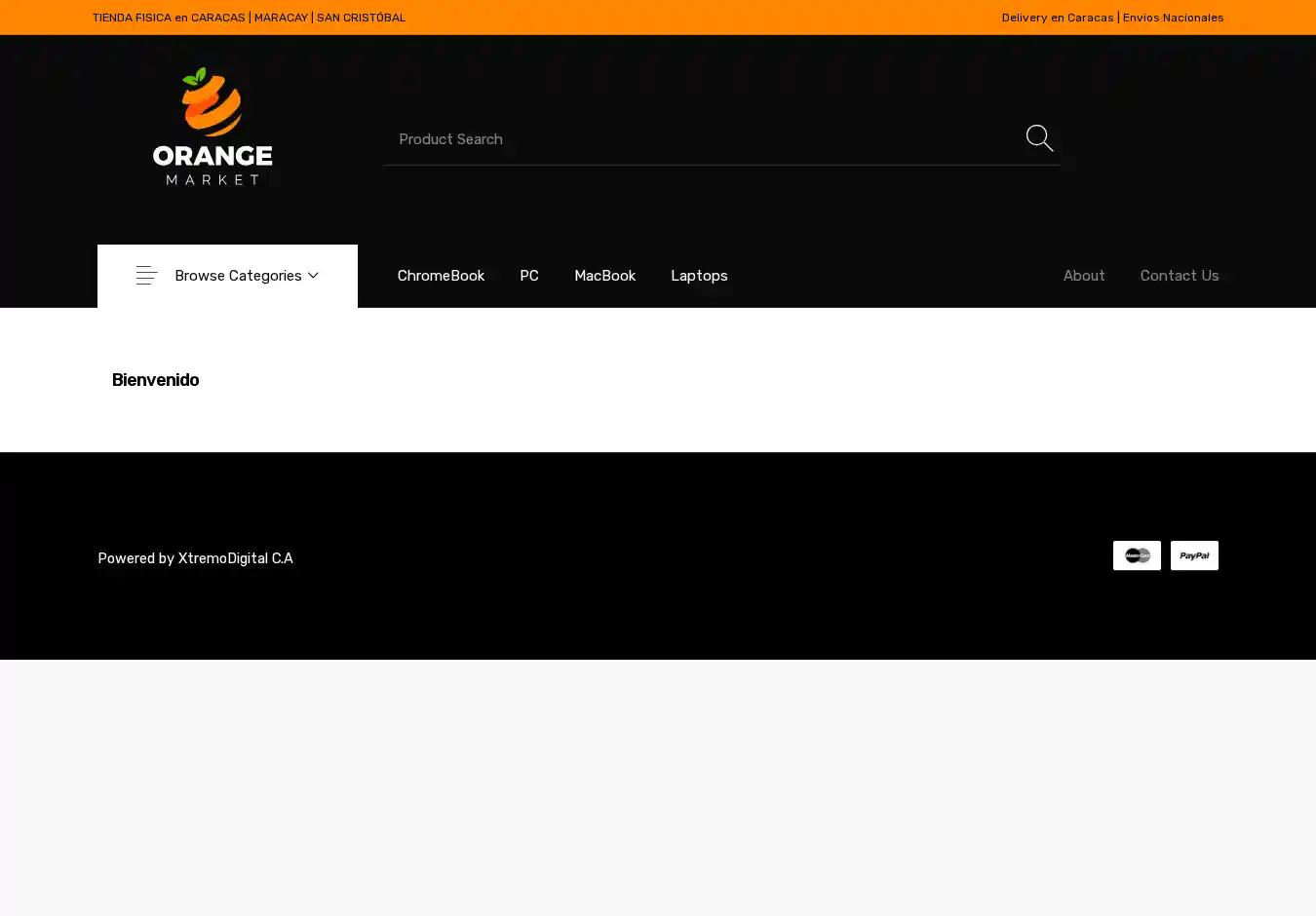Click the Powered by XtremoDigital C.A text

tap(195, 558)
